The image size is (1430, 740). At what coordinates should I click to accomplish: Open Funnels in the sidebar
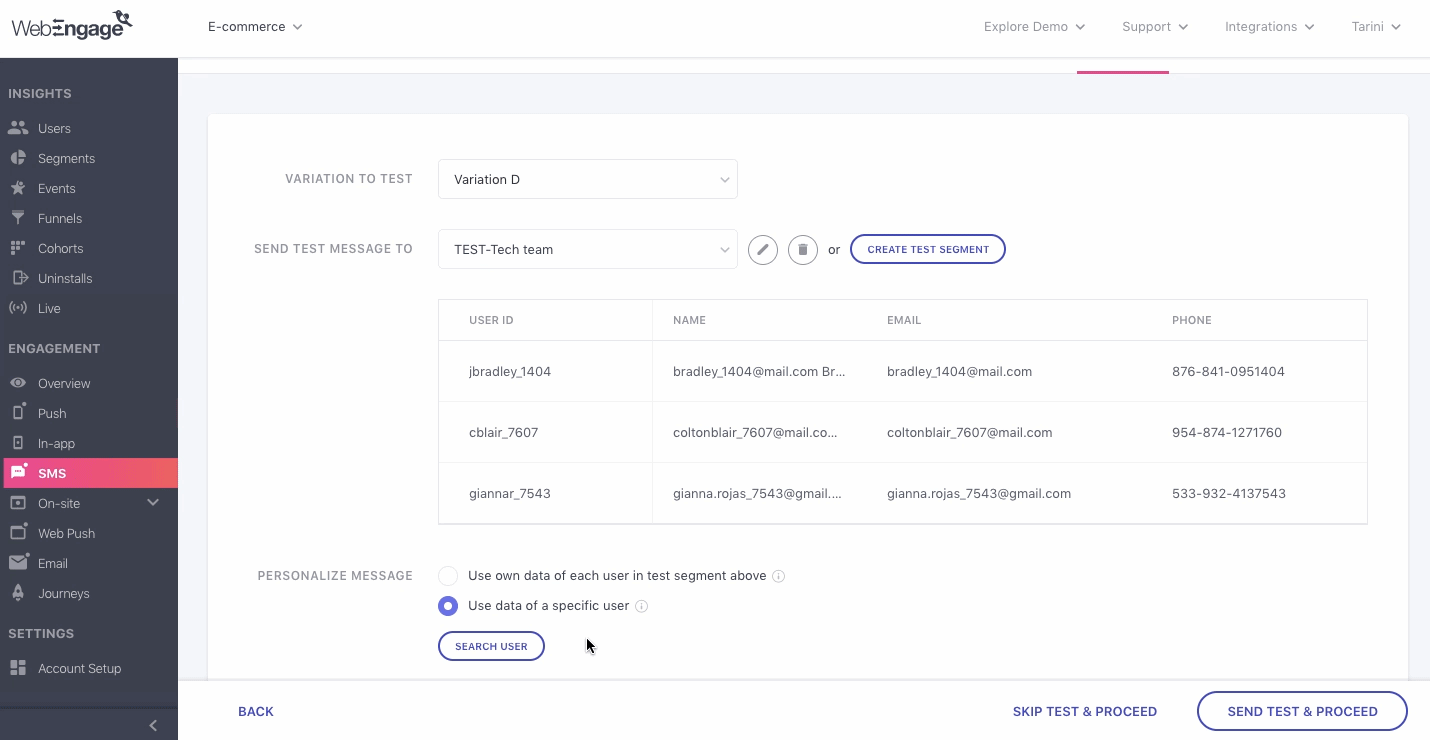[x=60, y=218]
